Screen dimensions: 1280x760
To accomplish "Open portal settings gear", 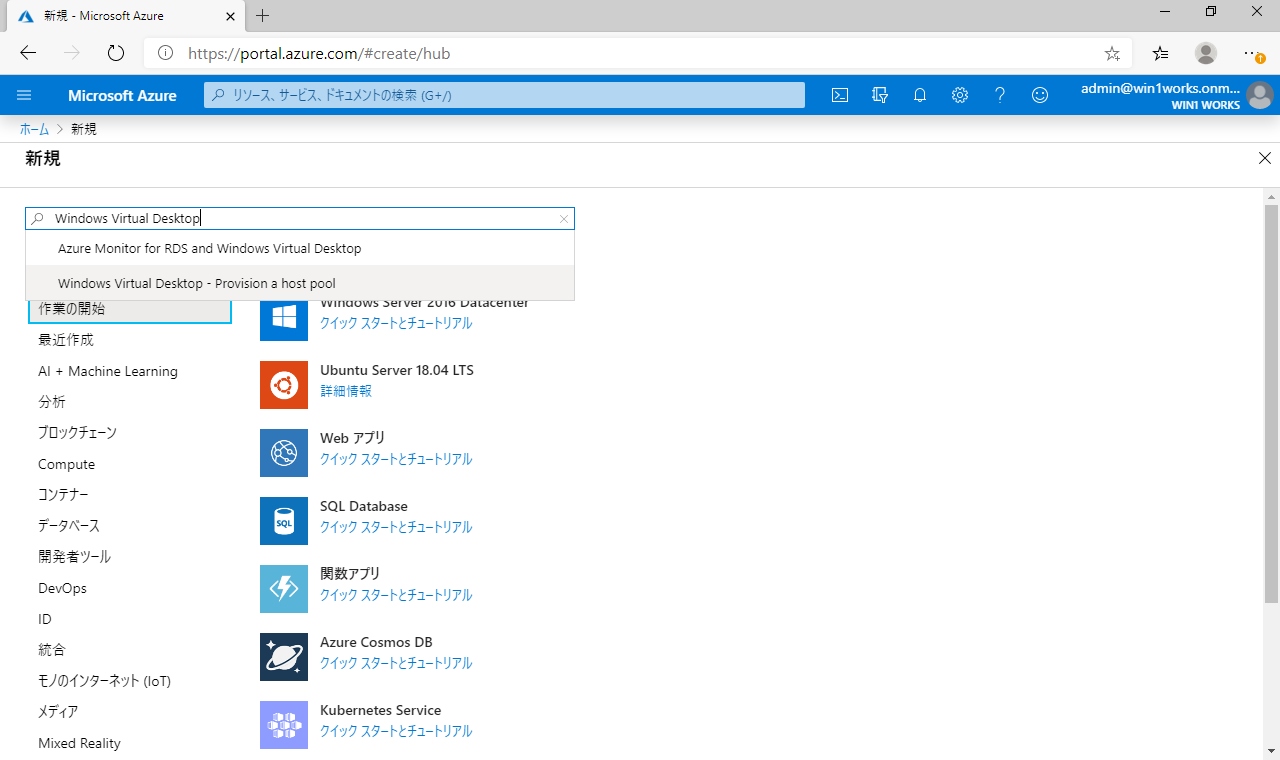I will pyautogui.click(x=960, y=95).
